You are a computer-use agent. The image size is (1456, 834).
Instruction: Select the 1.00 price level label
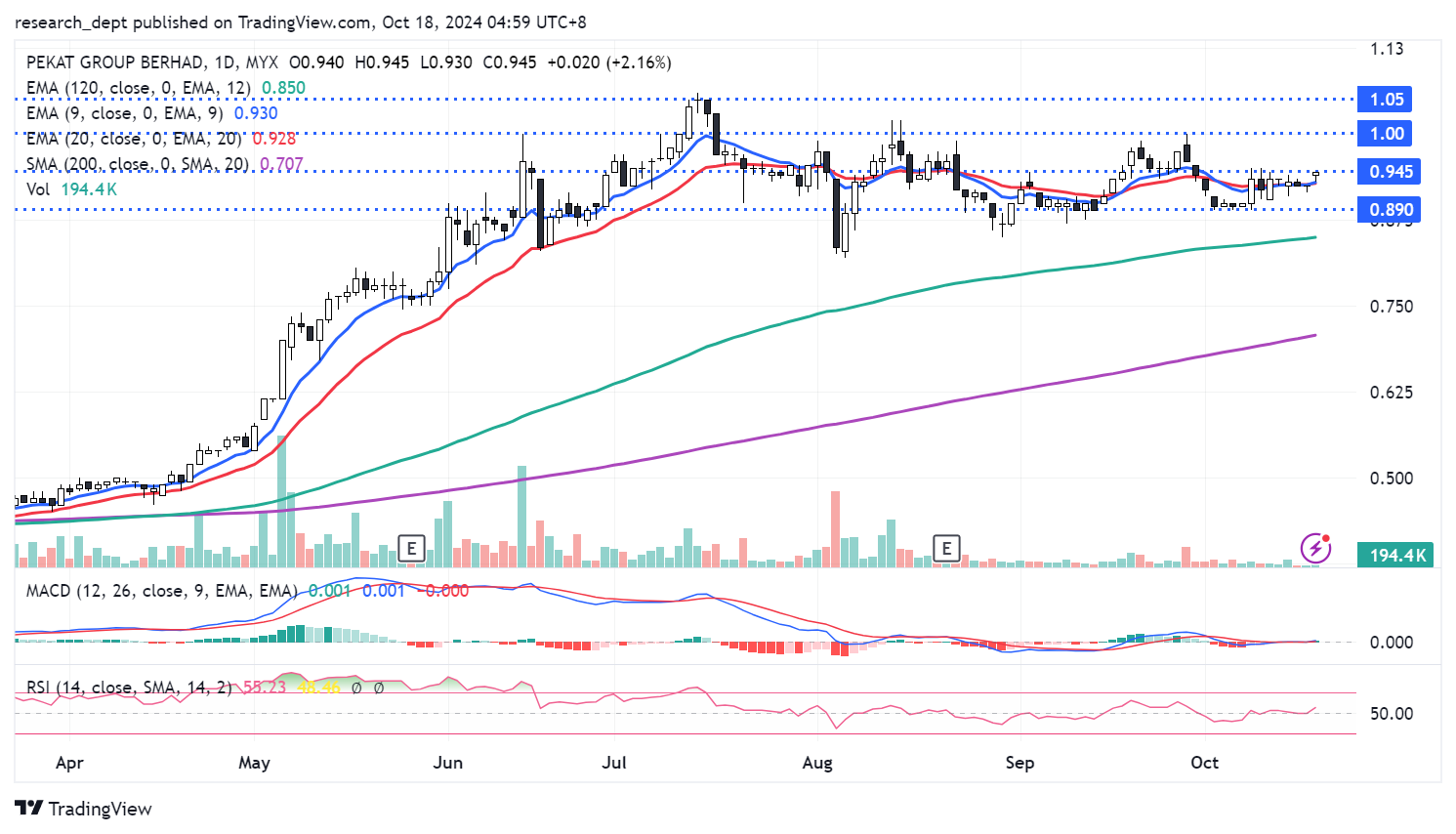point(1386,134)
